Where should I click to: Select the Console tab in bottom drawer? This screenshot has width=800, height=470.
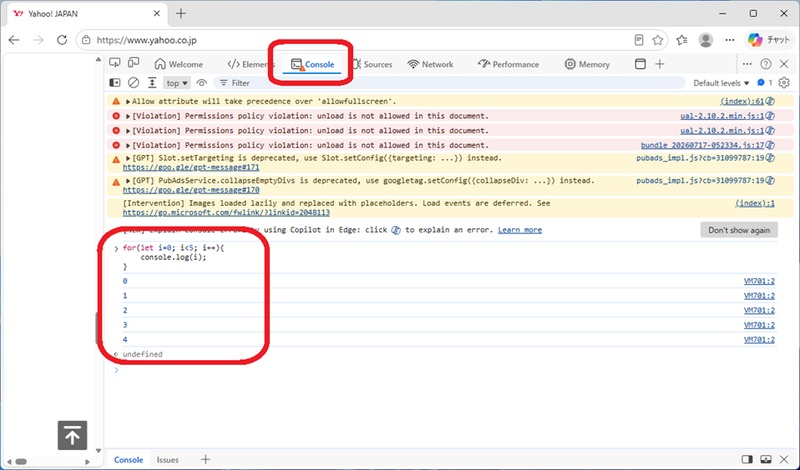pos(128,460)
